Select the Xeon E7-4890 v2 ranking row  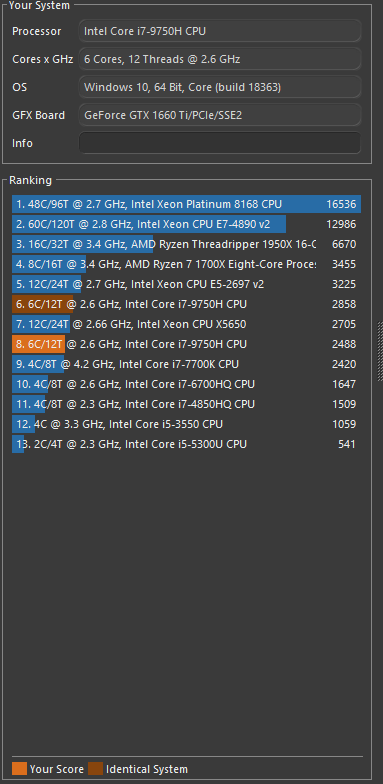pyautogui.click(x=186, y=224)
